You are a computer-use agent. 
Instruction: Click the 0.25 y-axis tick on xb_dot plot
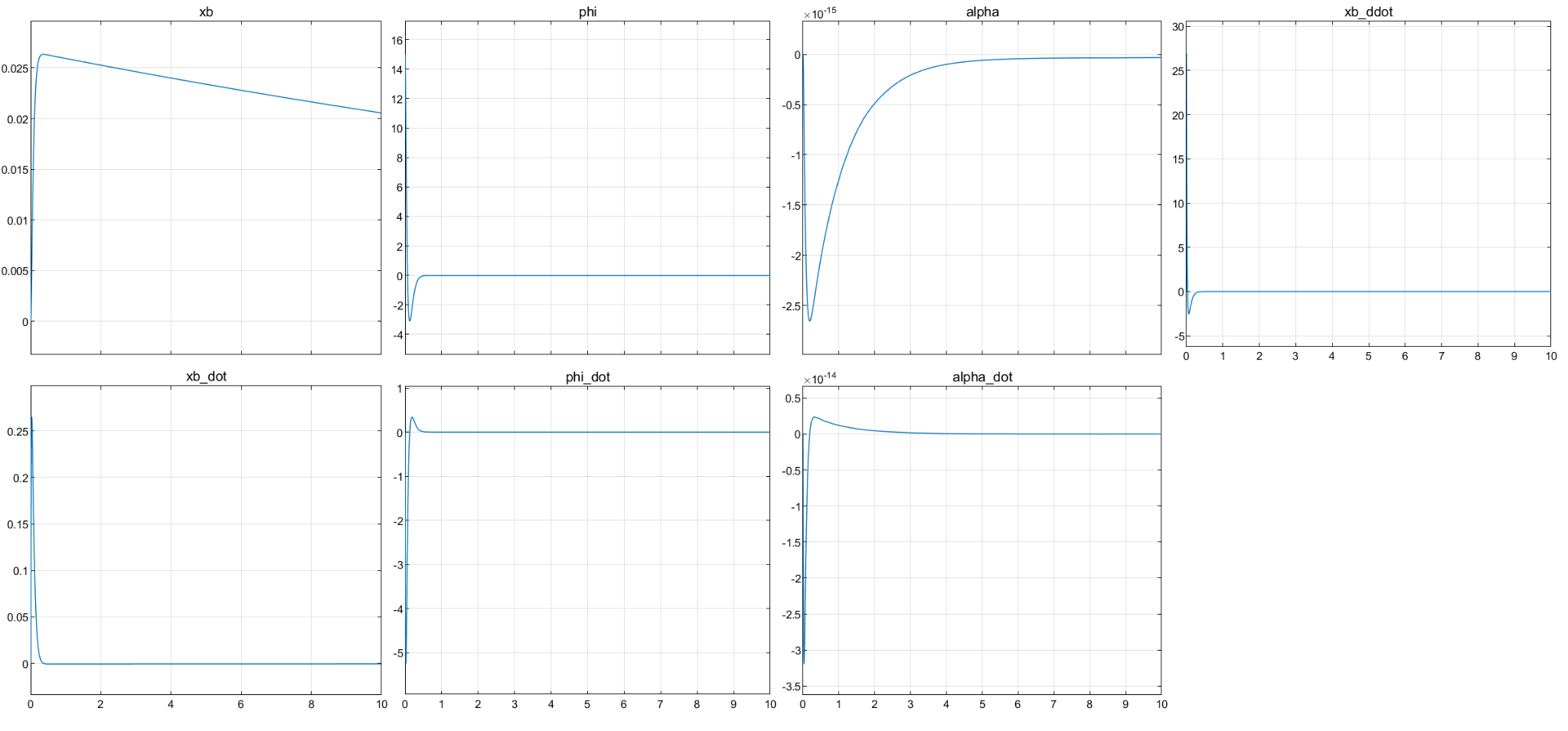[x=18, y=432]
